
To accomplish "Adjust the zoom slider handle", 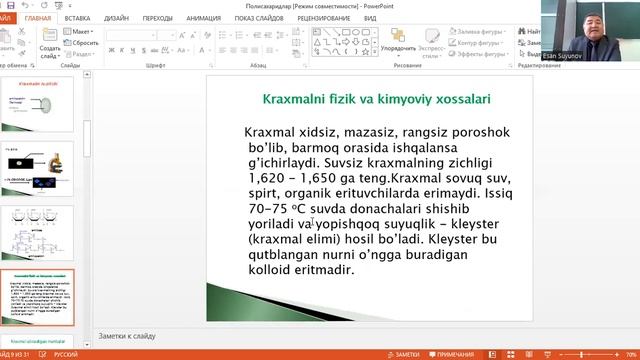I will 581,354.
